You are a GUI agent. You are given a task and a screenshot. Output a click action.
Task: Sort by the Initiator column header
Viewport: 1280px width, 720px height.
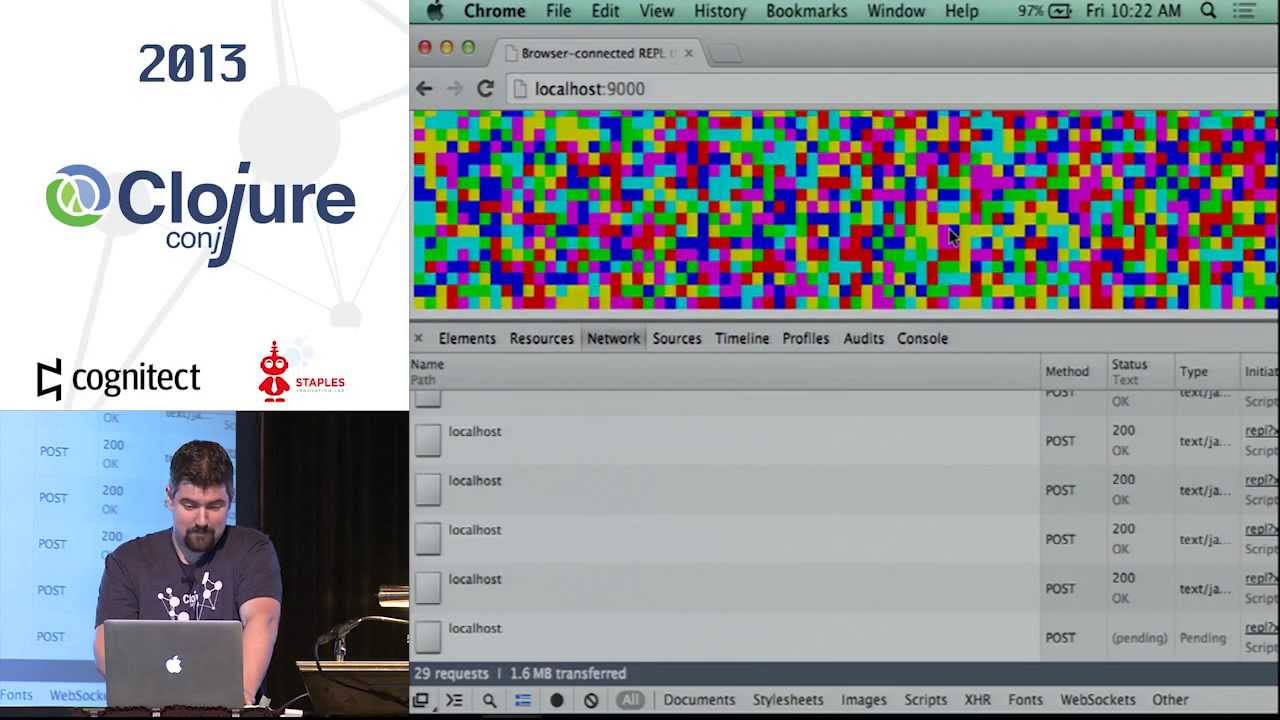pyautogui.click(x=1260, y=371)
